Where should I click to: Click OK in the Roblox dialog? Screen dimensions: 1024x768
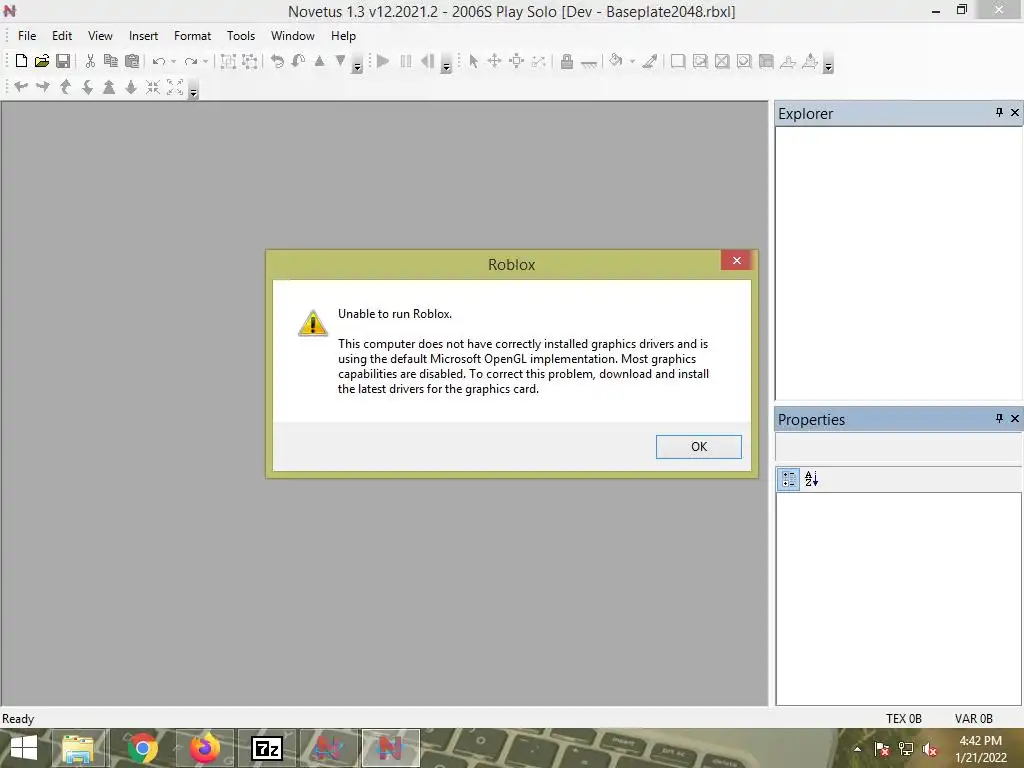pyautogui.click(x=699, y=447)
